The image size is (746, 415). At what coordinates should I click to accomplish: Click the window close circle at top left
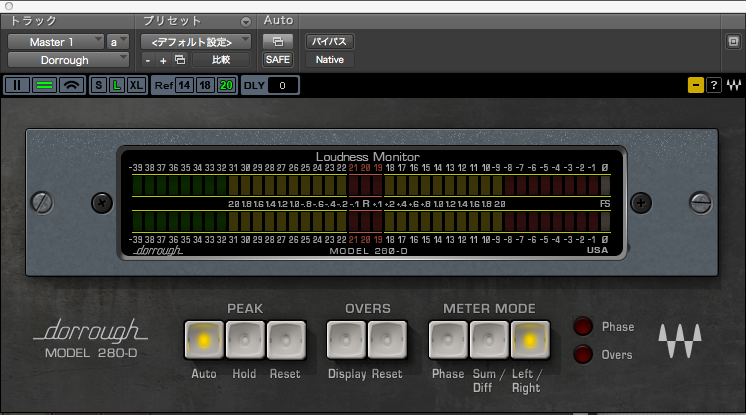(9, 6)
